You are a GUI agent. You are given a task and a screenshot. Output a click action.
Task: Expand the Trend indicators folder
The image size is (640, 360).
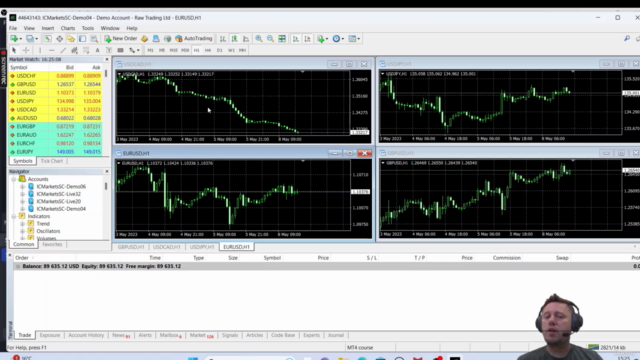click(x=22, y=224)
